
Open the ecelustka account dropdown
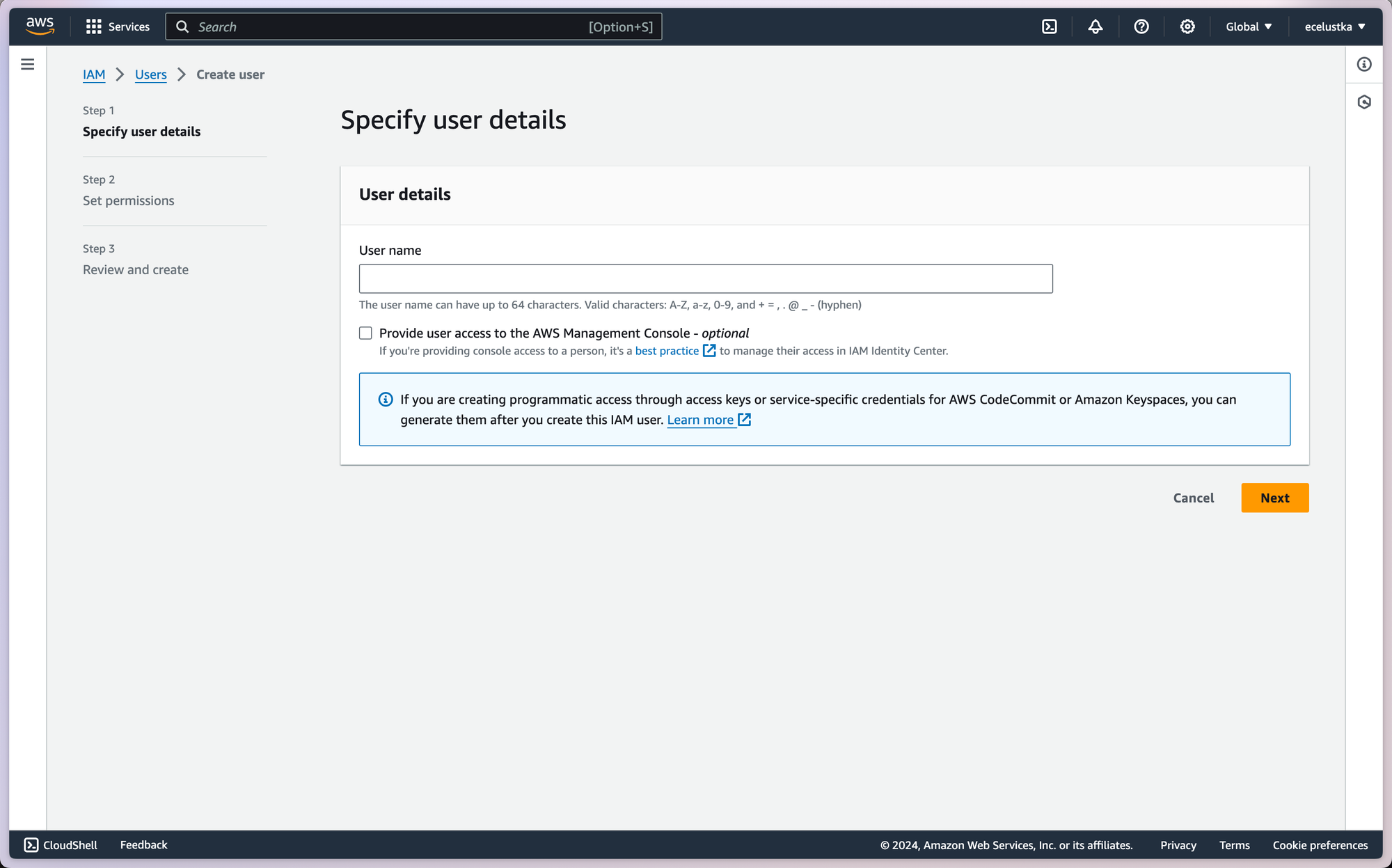1334,26
